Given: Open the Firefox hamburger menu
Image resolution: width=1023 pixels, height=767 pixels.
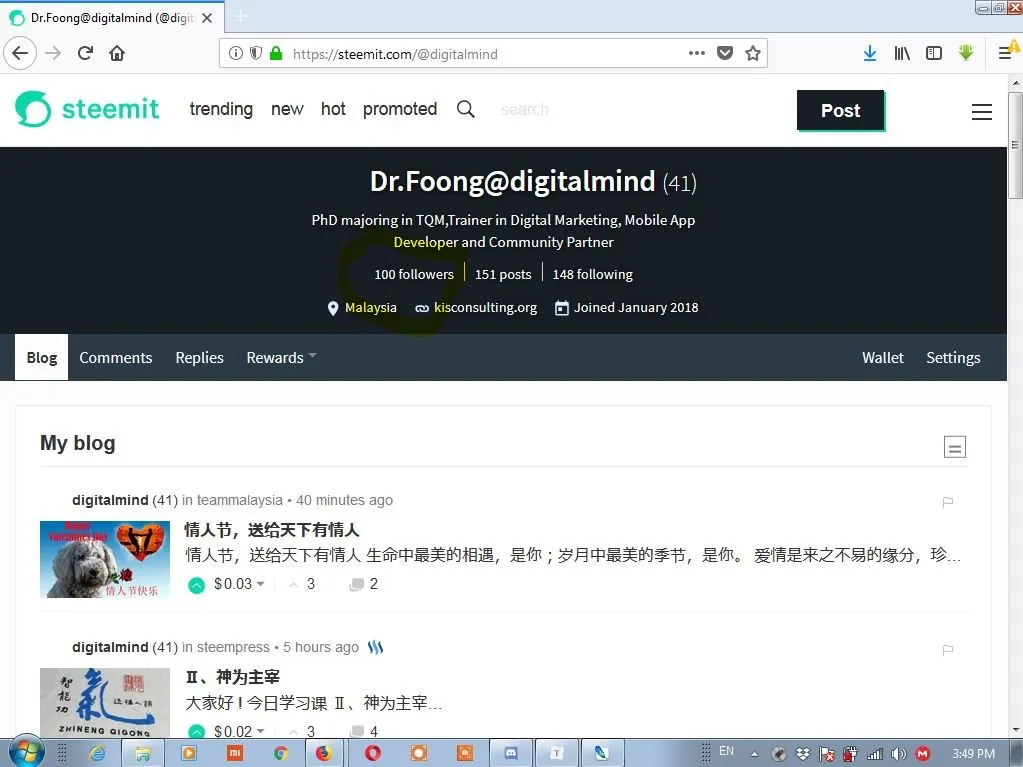Looking at the screenshot, I should [x=1005, y=53].
